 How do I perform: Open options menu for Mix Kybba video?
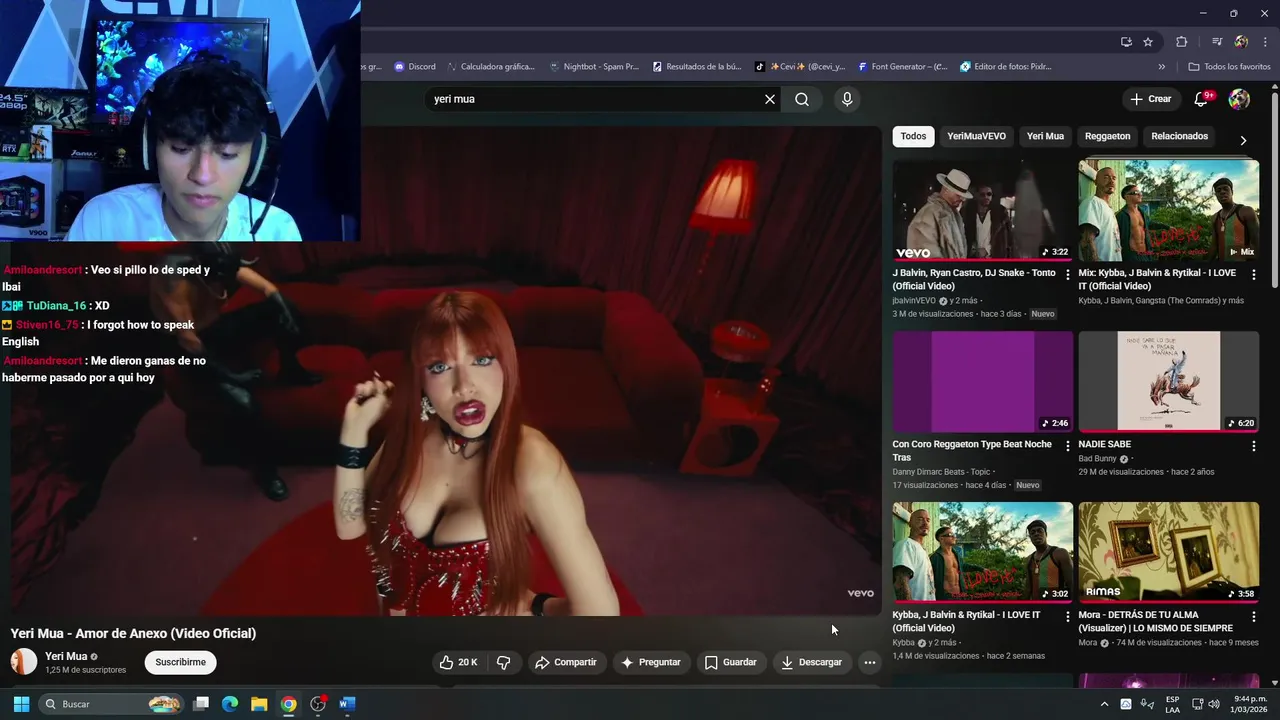point(1253,274)
